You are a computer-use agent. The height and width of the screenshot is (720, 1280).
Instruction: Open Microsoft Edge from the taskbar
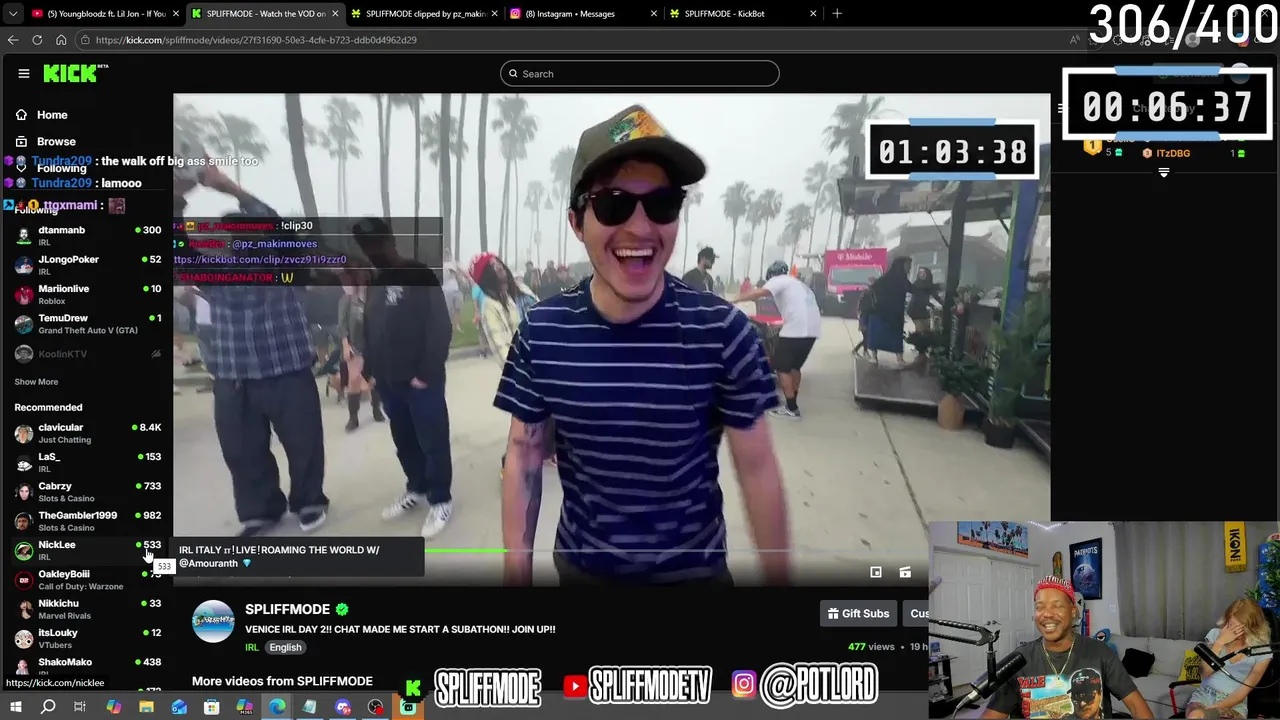277,707
